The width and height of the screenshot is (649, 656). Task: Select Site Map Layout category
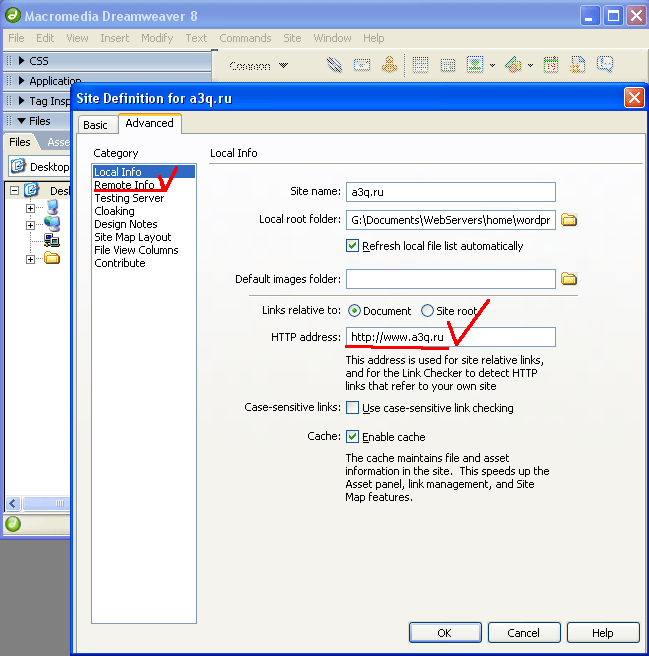(133, 237)
